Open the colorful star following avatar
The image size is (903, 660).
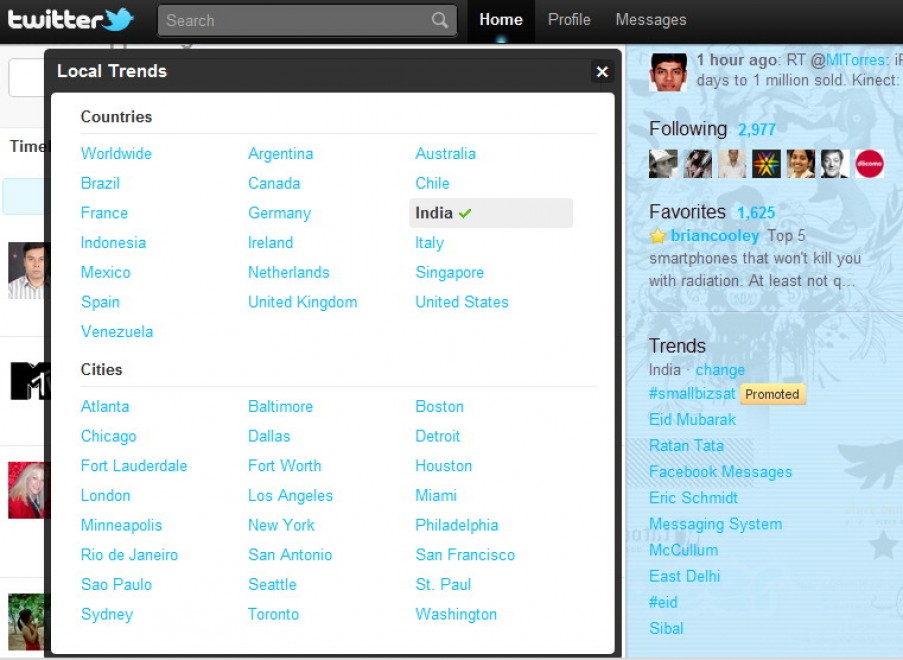[766, 164]
